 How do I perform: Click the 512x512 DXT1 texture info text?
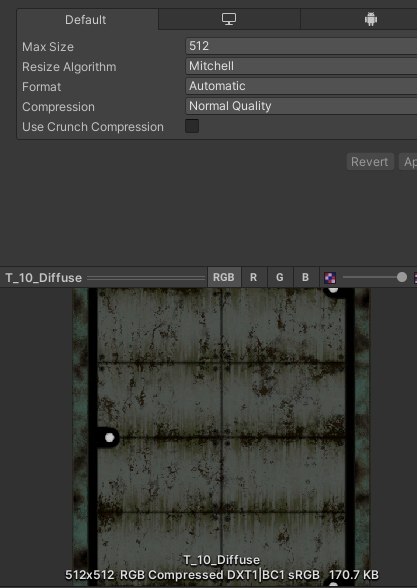pyautogui.click(x=222, y=575)
